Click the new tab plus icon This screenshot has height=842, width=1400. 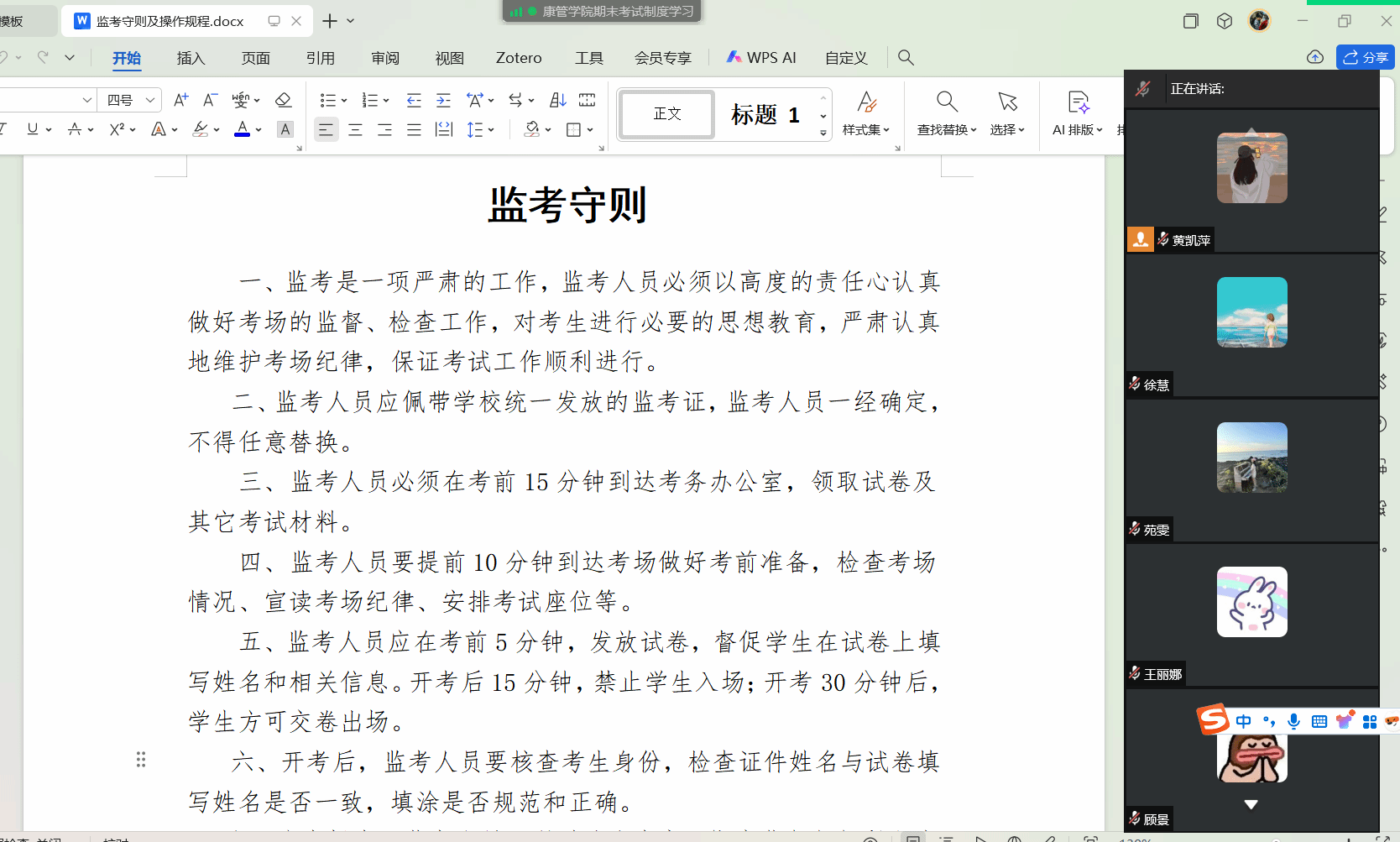point(330,21)
